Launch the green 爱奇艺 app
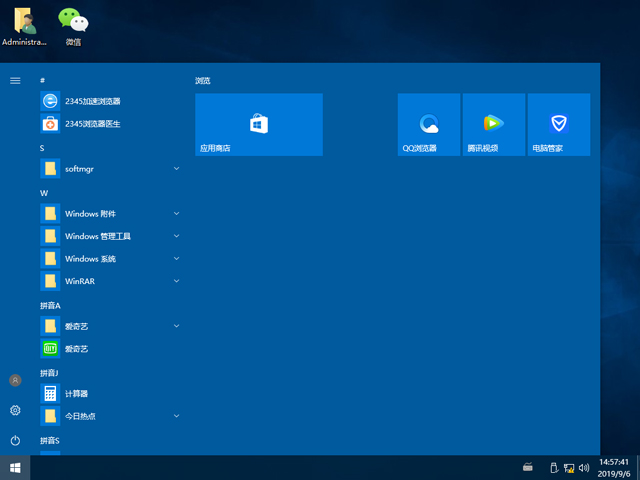Screen dimensions: 640x480 pyautogui.click(x=77, y=349)
